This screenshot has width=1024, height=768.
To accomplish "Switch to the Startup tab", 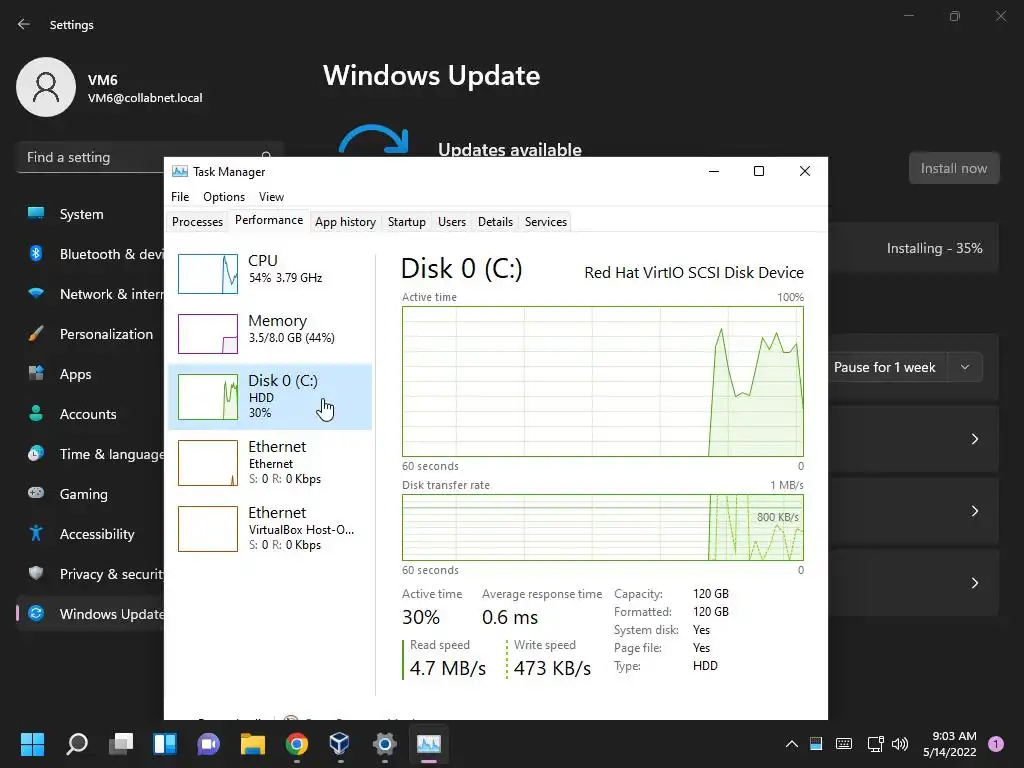I will tap(406, 222).
